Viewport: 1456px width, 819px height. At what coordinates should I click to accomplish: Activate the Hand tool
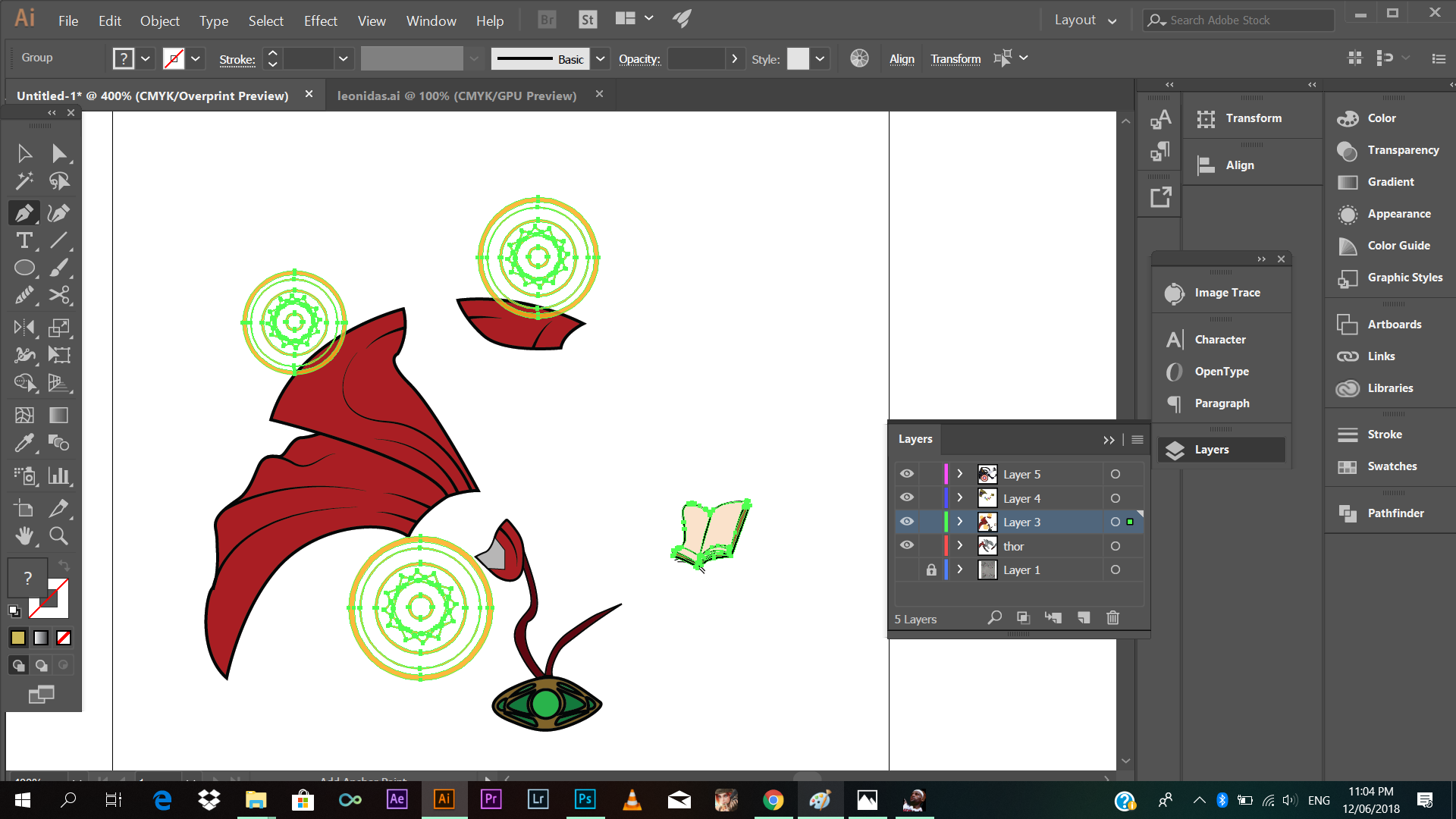click(x=24, y=536)
